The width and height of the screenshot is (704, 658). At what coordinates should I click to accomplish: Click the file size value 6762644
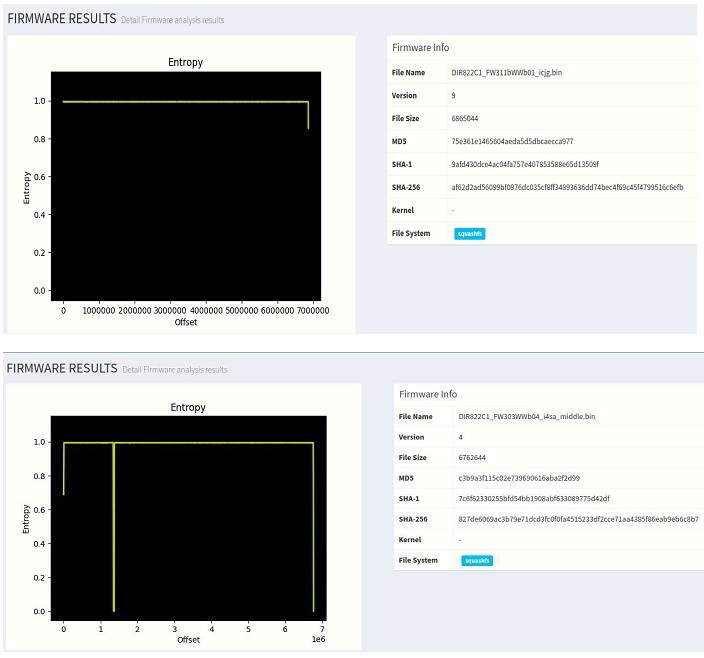[473, 457]
